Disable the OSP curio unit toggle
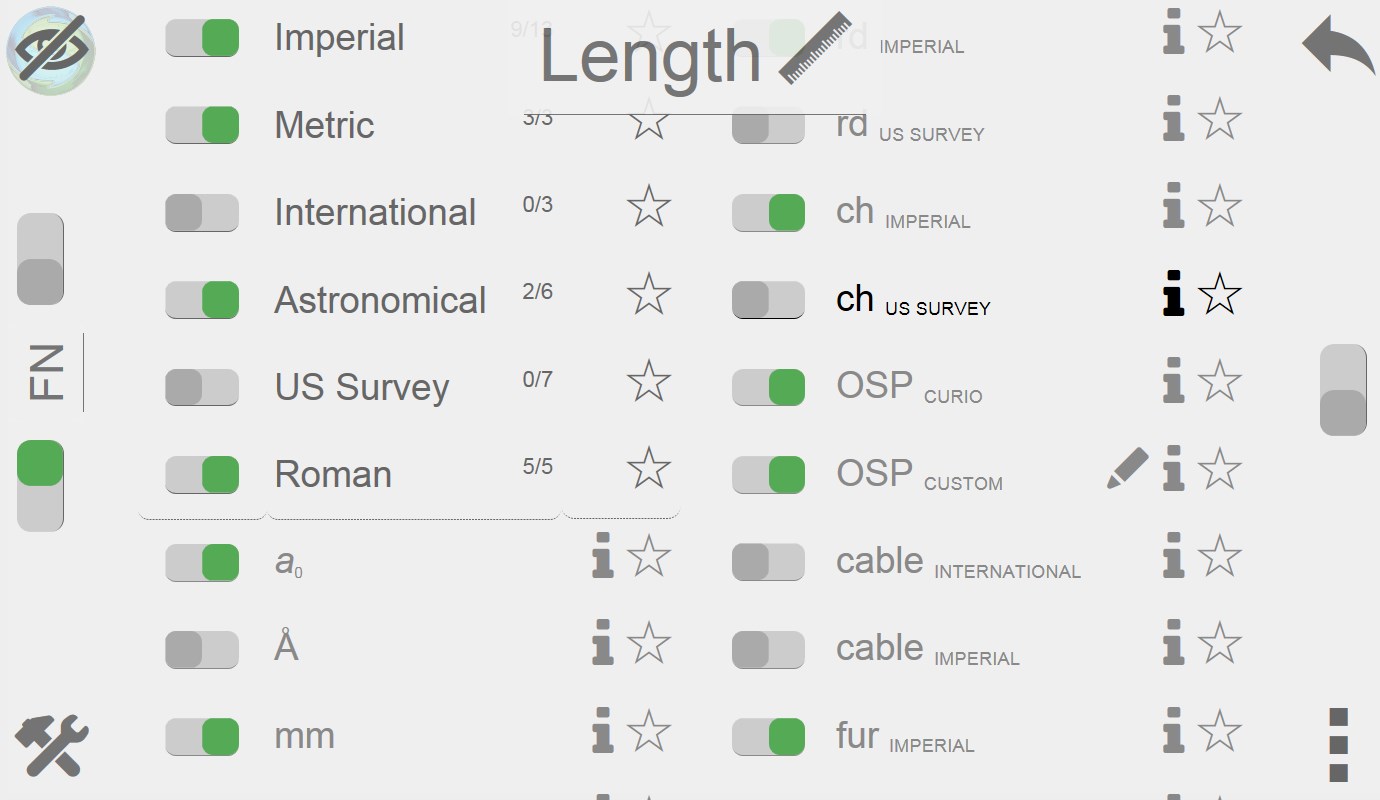 pos(768,387)
